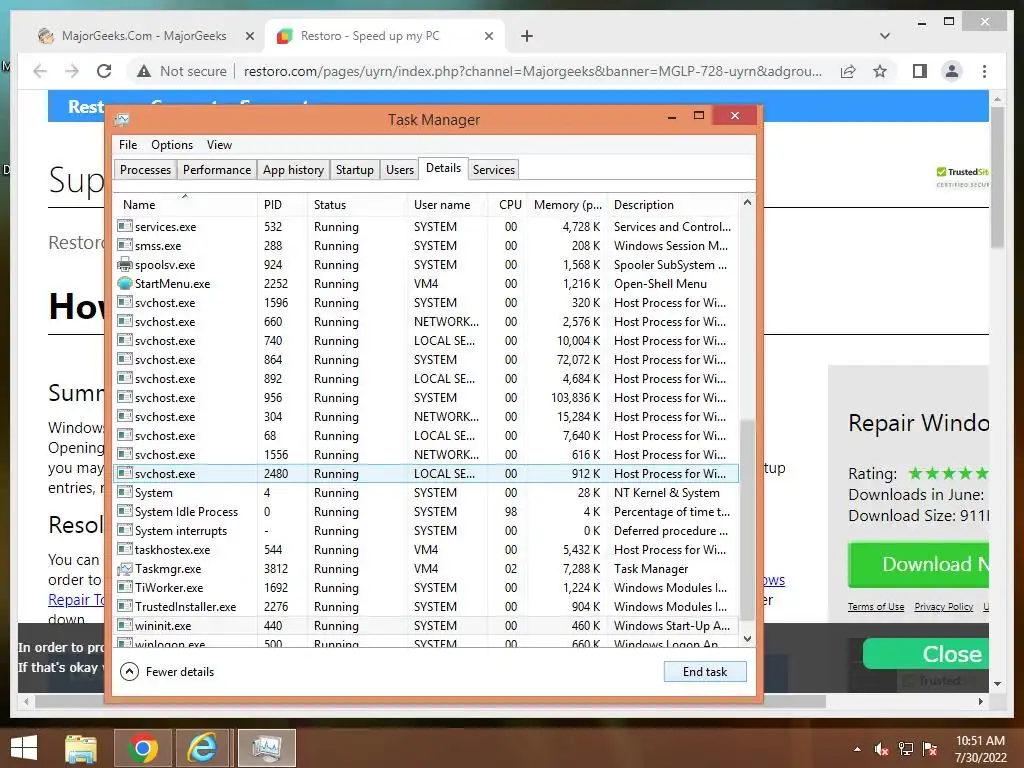Sort by PID column header
The height and width of the screenshot is (768, 1024).
[282, 204]
